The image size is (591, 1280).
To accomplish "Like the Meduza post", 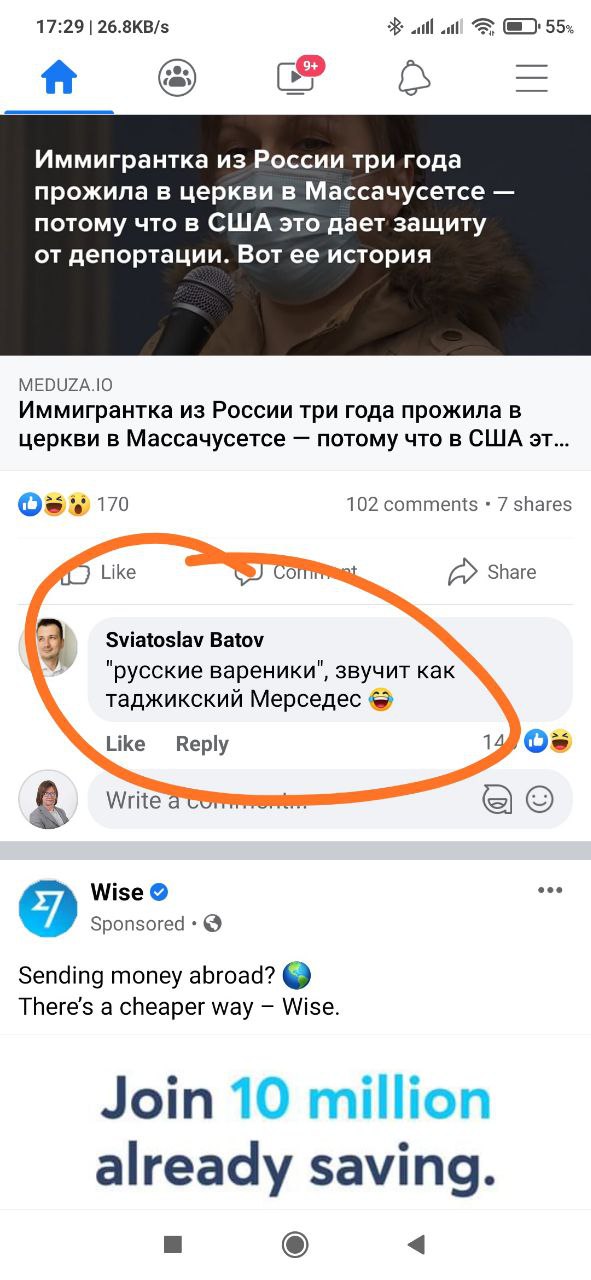I will (100, 572).
